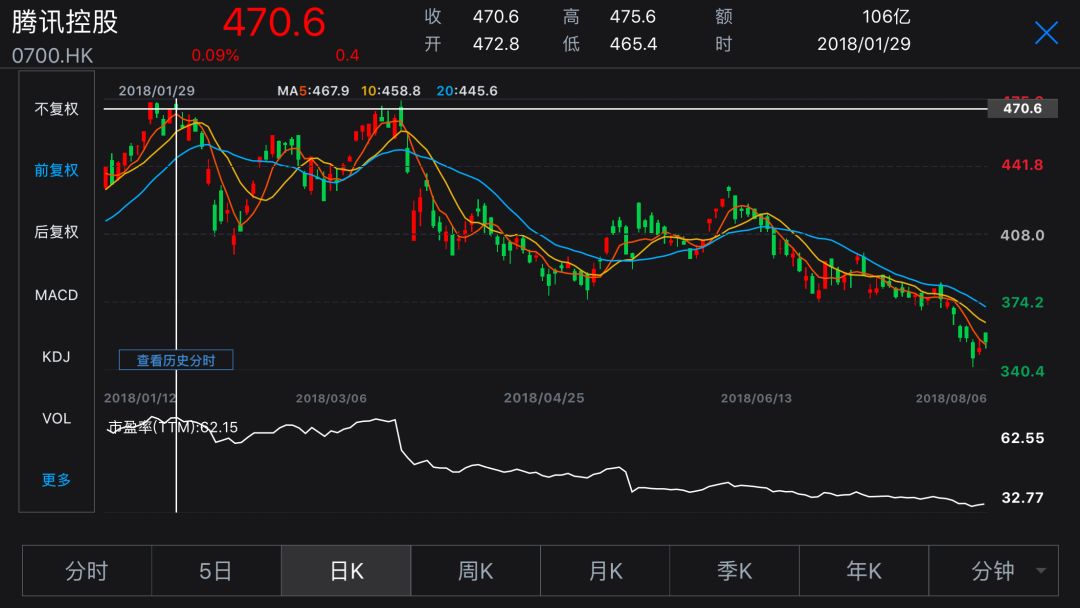This screenshot has height=608, width=1080.
Task: Show the MACD indicator
Action: 57,295
